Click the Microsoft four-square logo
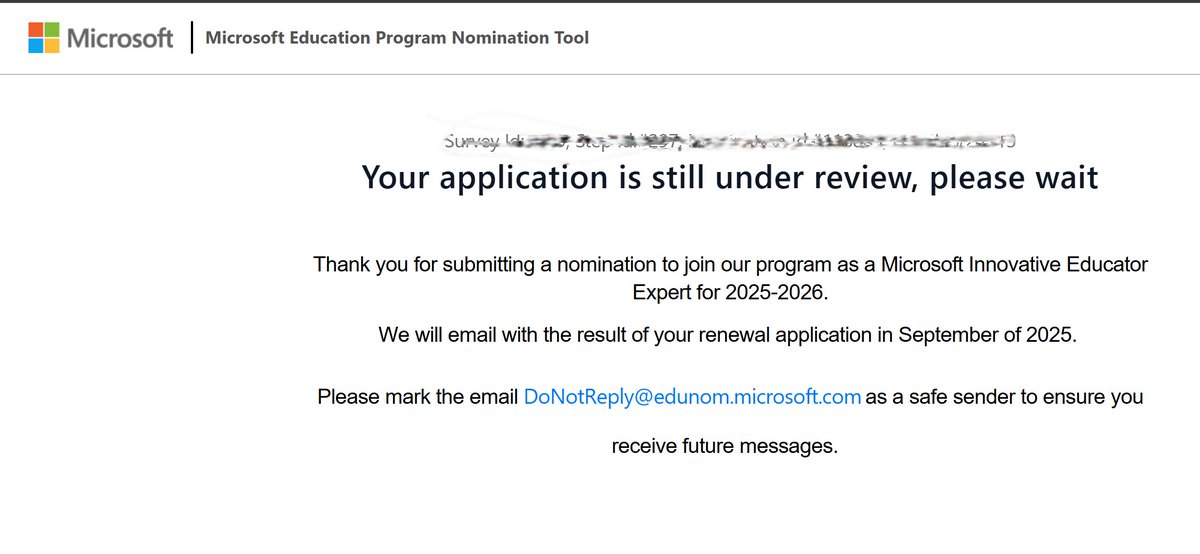 (43, 38)
